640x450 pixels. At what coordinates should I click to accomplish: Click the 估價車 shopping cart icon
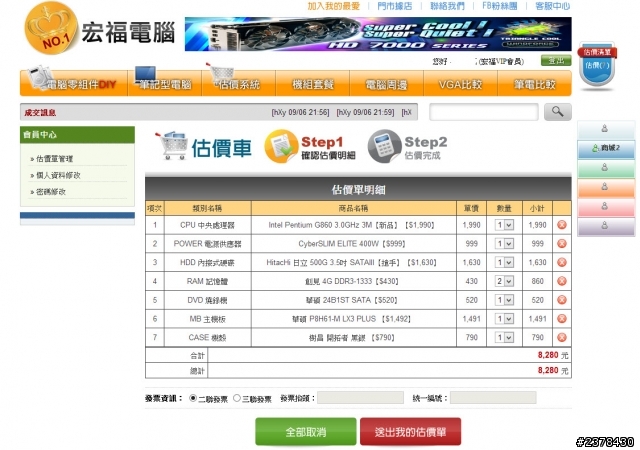171,145
